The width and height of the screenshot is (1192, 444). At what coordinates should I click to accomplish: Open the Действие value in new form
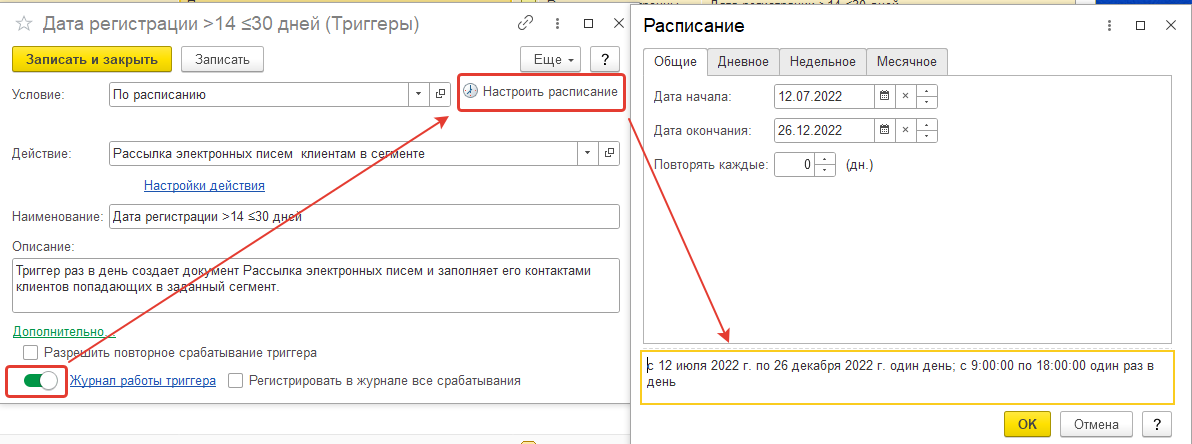(x=611, y=154)
